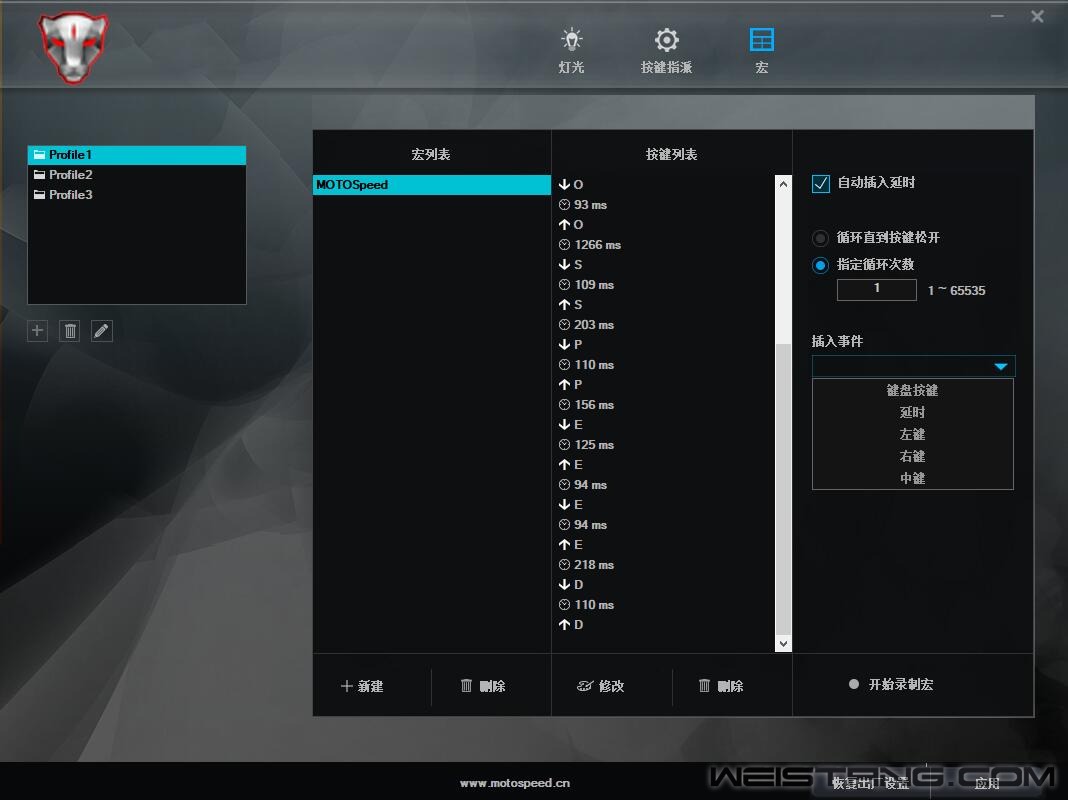Choose 左键 from insert event list
The width and height of the screenshot is (1068, 800).
pos(913,434)
